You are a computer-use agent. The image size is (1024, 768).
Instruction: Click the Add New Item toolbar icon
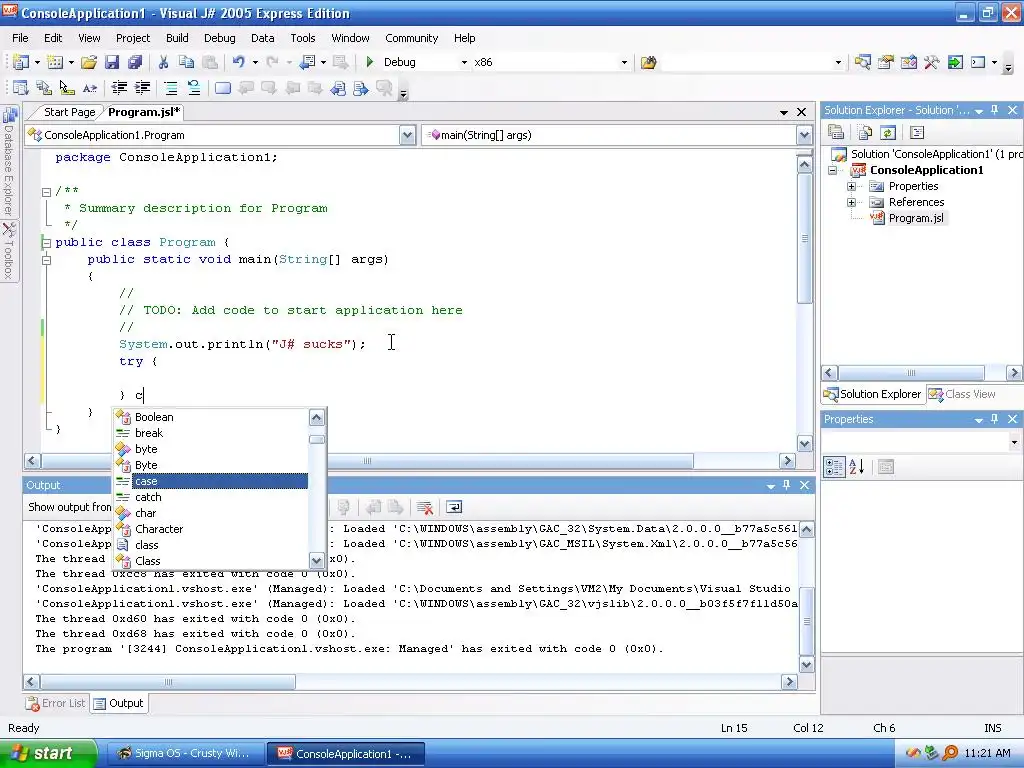55,62
